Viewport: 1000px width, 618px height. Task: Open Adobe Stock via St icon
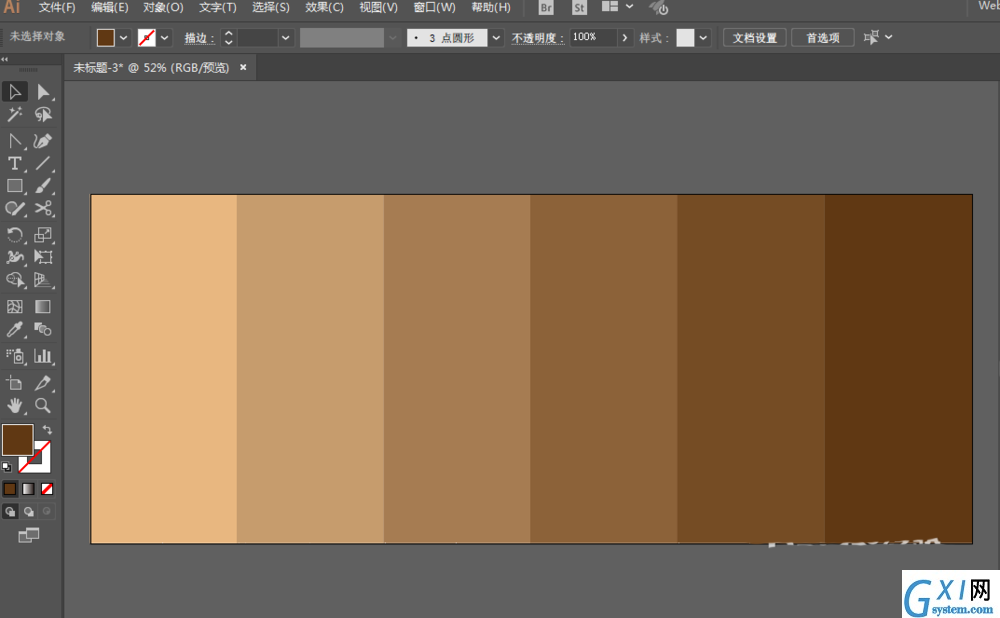click(x=579, y=8)
